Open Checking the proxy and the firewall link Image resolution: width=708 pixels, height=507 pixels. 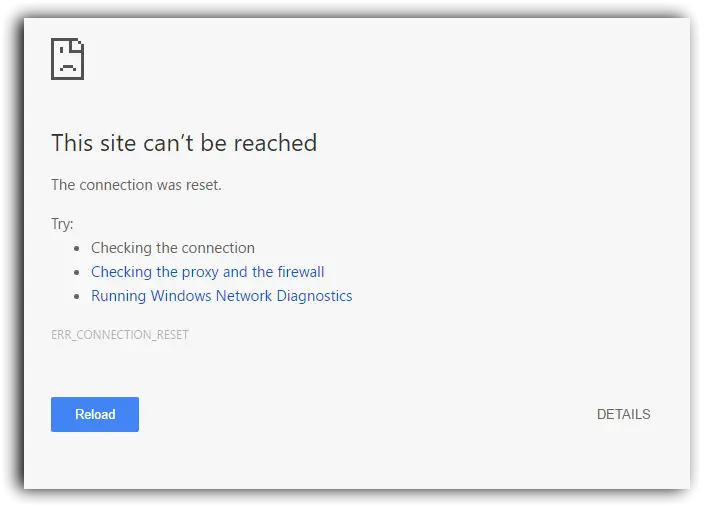tap(208, 272)
